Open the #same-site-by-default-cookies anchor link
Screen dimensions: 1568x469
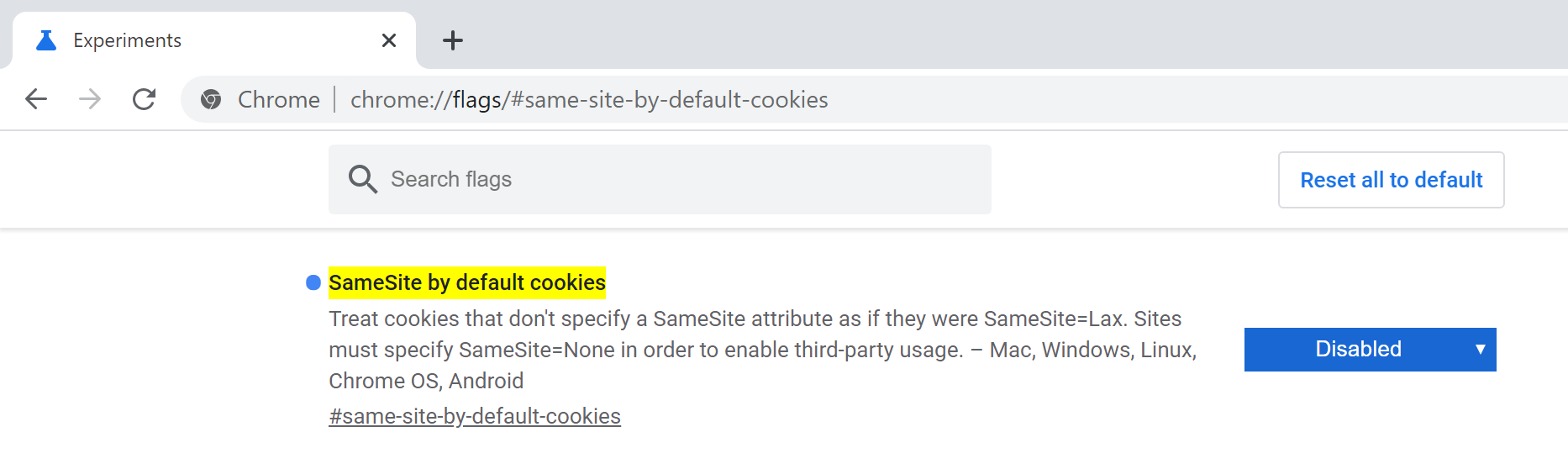[475, 416]
